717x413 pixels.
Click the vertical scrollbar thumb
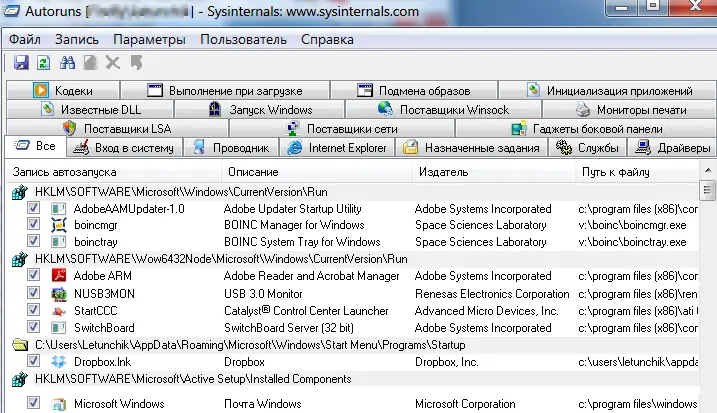click(708, 190)
